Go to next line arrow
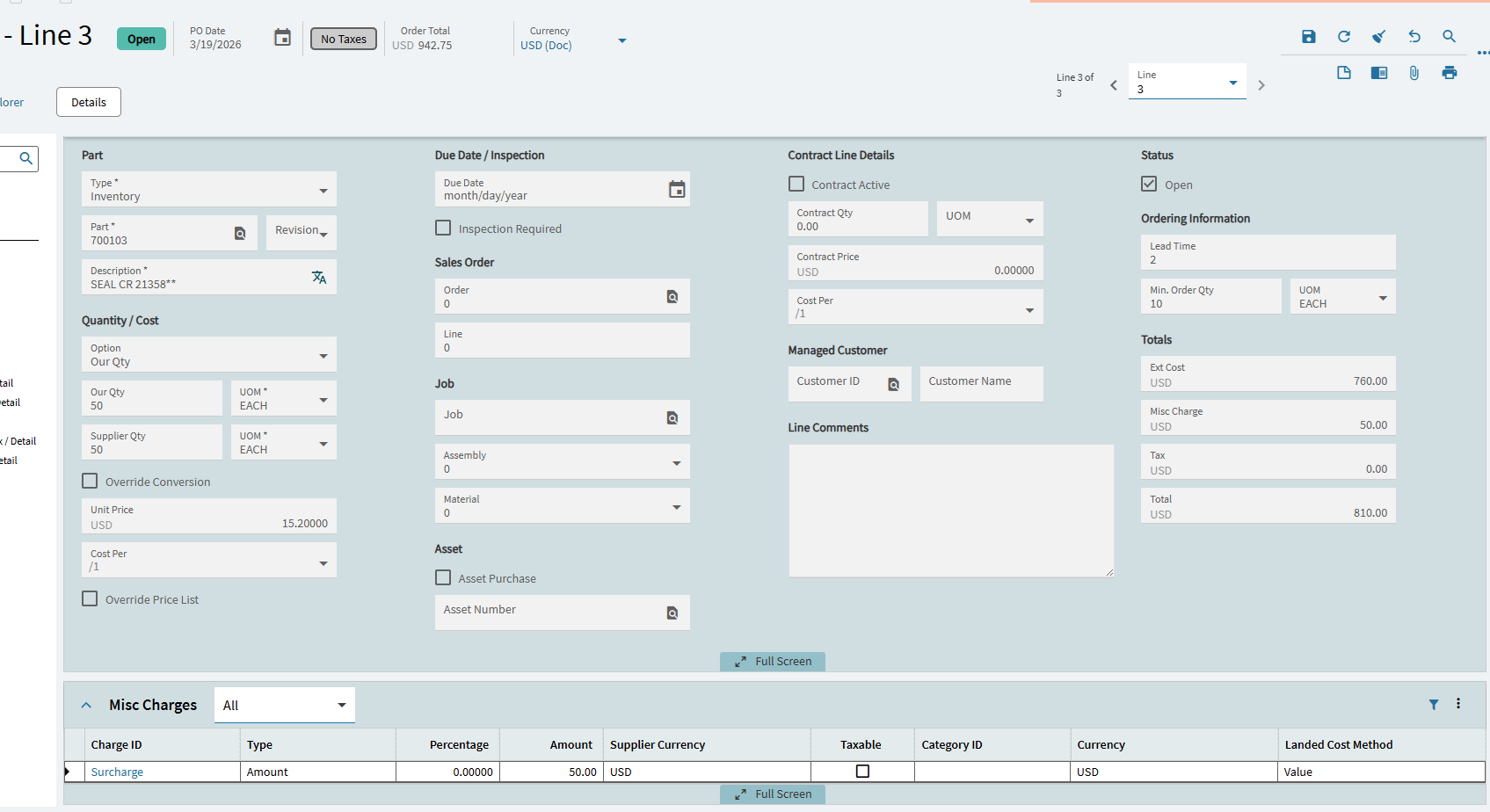The height and width of the screenshot is (812, 1490). pyautogui.click(x=1261, y=85)
